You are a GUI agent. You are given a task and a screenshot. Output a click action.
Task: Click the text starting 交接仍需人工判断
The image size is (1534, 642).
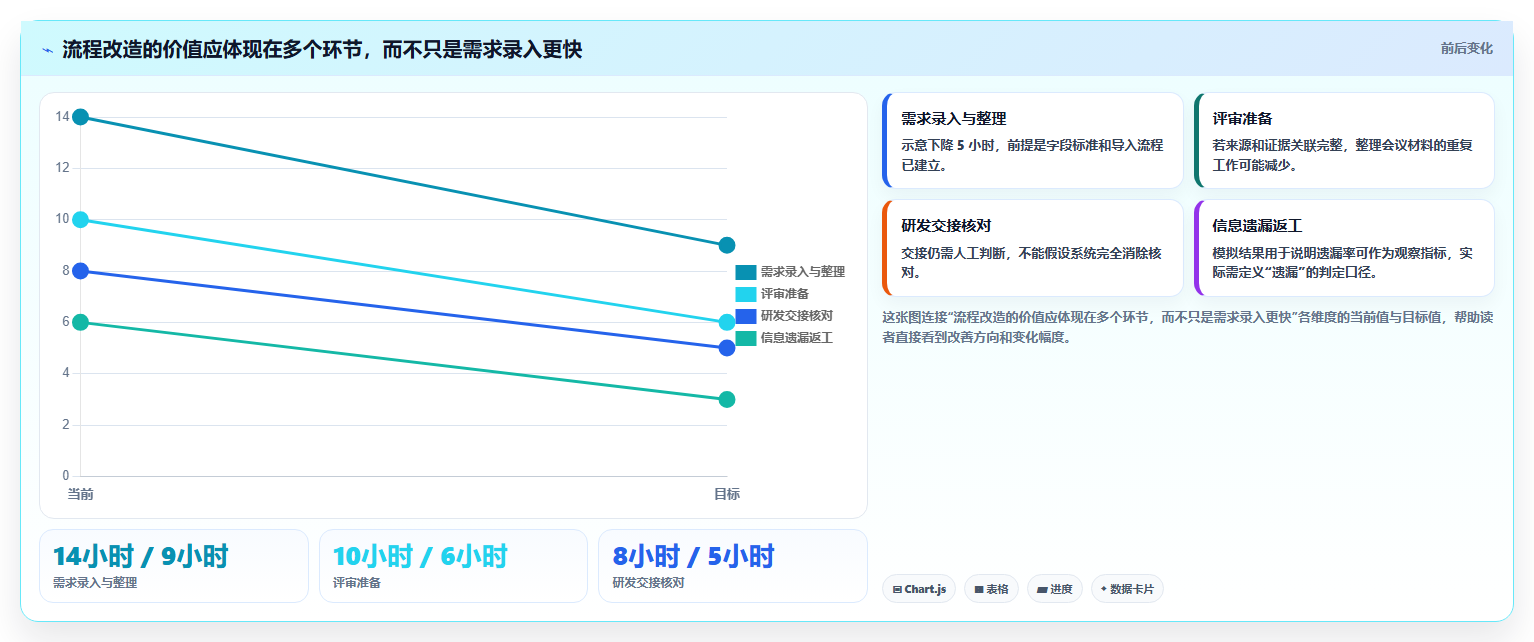point(1031,262)
